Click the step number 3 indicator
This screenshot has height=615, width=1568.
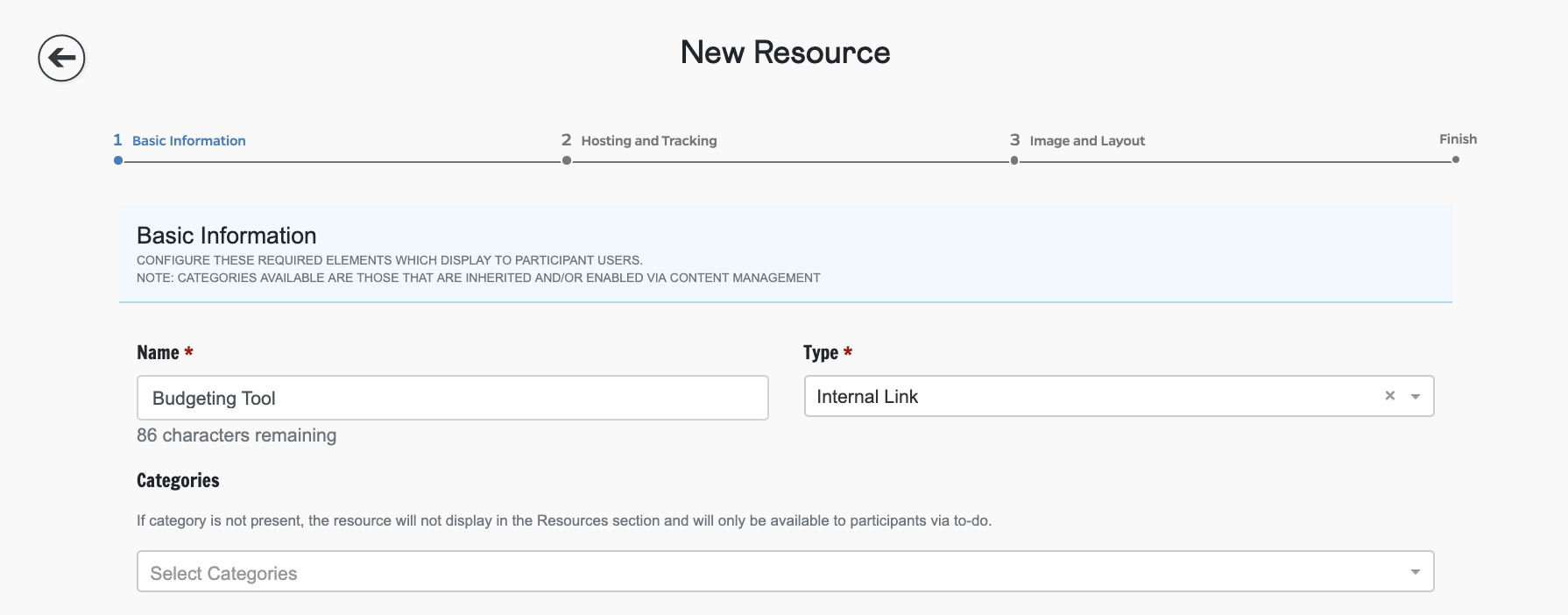click(x=1014, y=140)
